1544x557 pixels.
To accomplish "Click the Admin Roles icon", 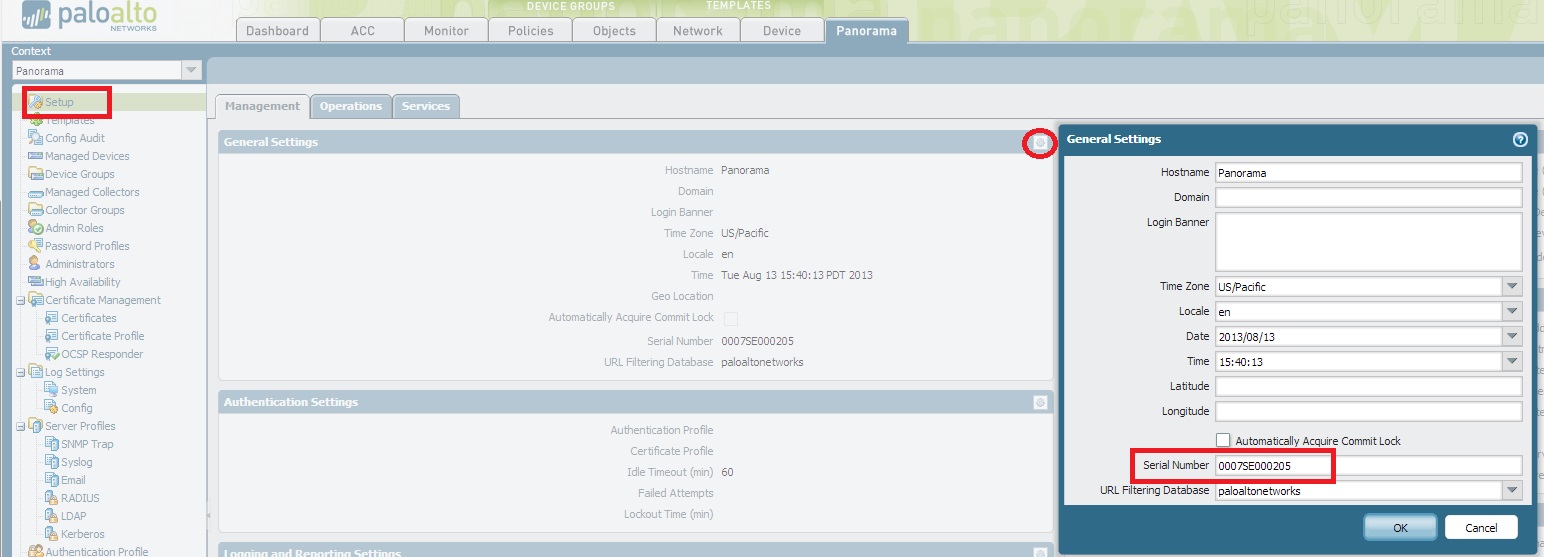I will tap(36, 228).
